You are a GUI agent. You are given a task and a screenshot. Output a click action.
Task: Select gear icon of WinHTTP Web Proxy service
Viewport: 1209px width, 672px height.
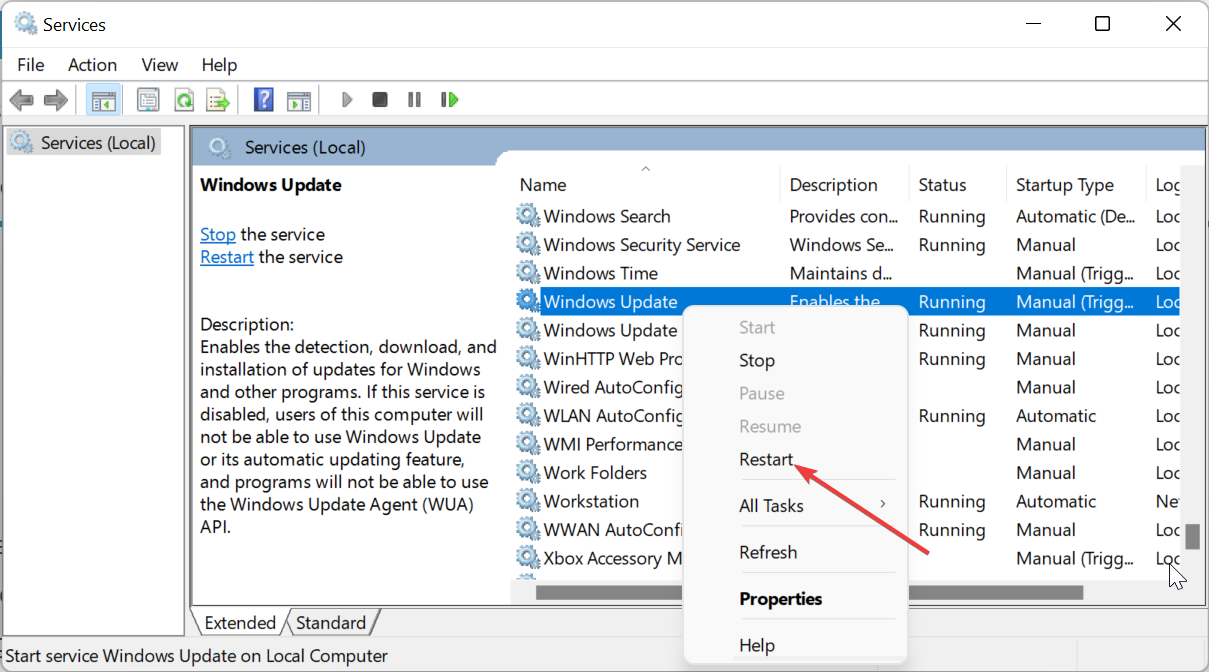[528, 359]
